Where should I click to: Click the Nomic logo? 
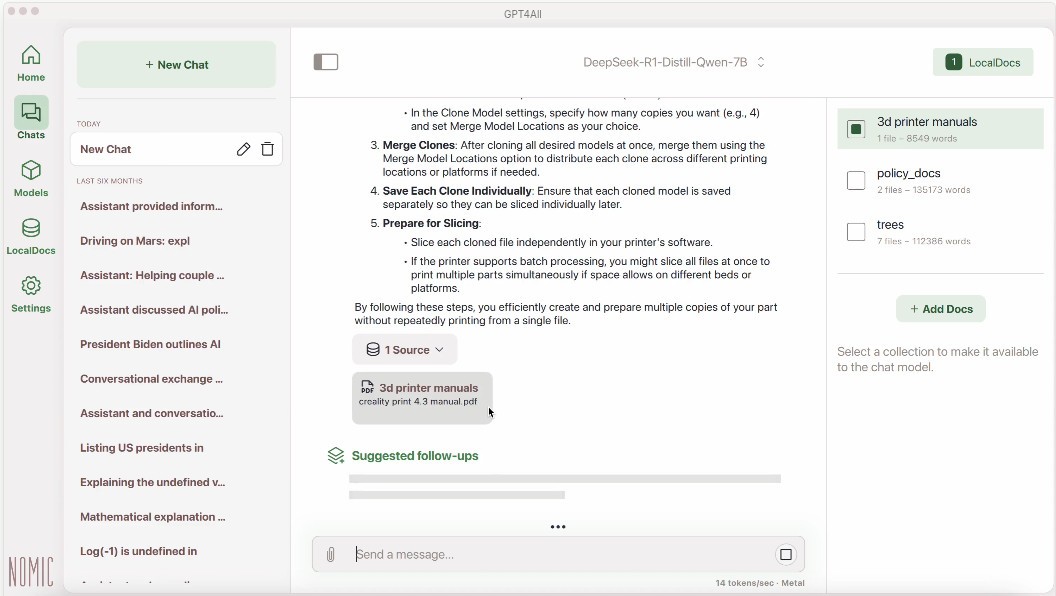click(x=31, y=572)
